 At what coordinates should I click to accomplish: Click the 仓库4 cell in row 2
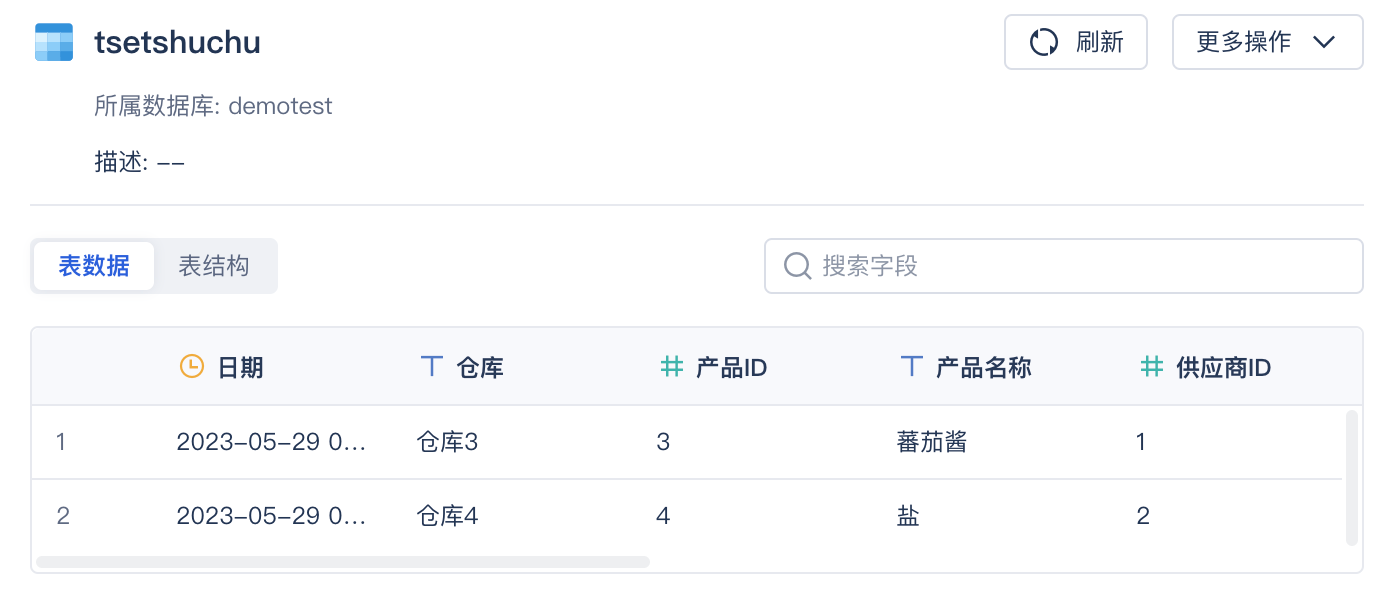(447, 516)
